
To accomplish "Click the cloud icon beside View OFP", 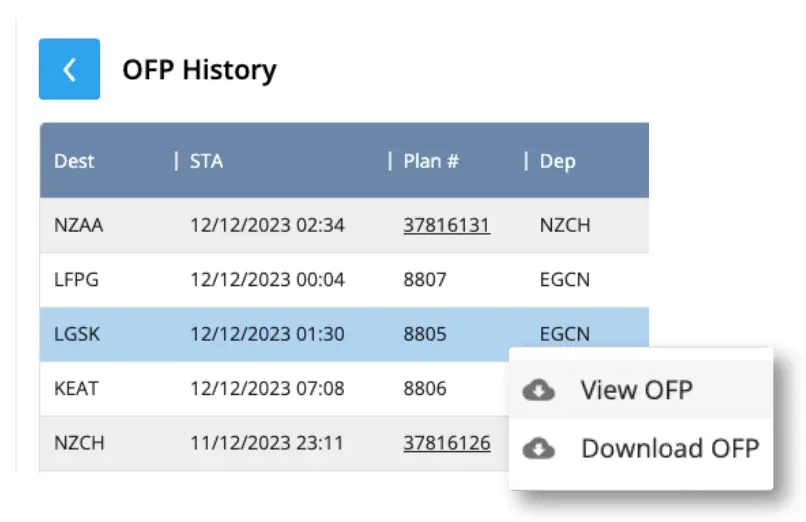I will pyautogui.click(x=539, y=390).
